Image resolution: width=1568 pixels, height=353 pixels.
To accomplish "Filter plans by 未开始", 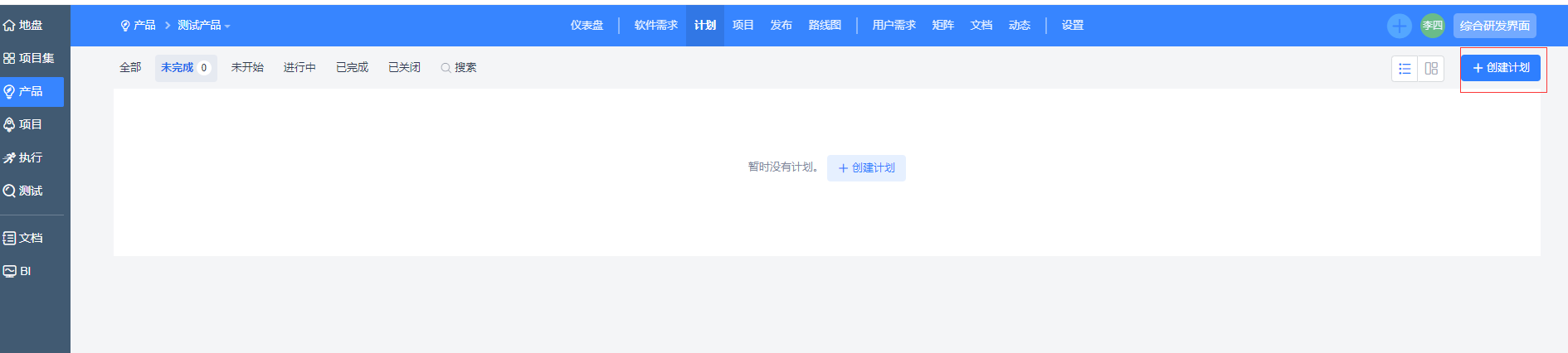I will [247, 68].
